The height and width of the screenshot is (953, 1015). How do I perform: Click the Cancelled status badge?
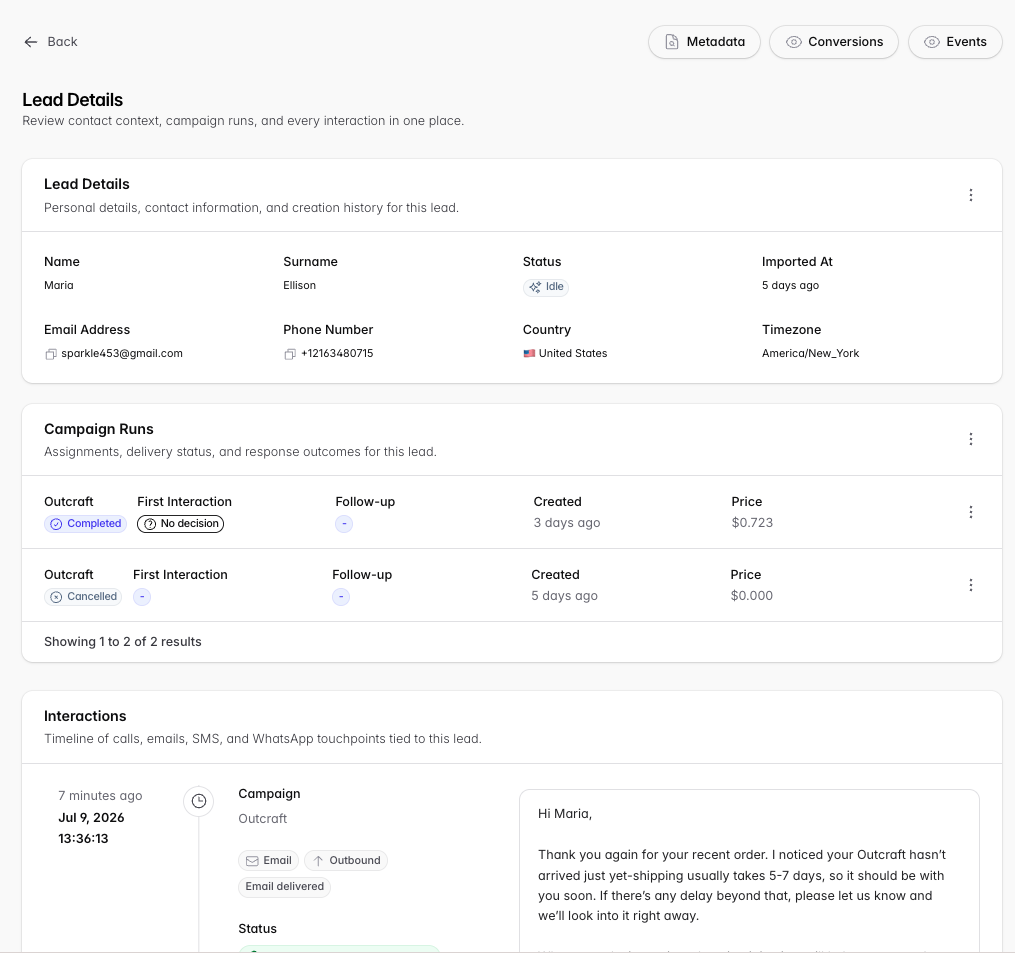point(83,597)
